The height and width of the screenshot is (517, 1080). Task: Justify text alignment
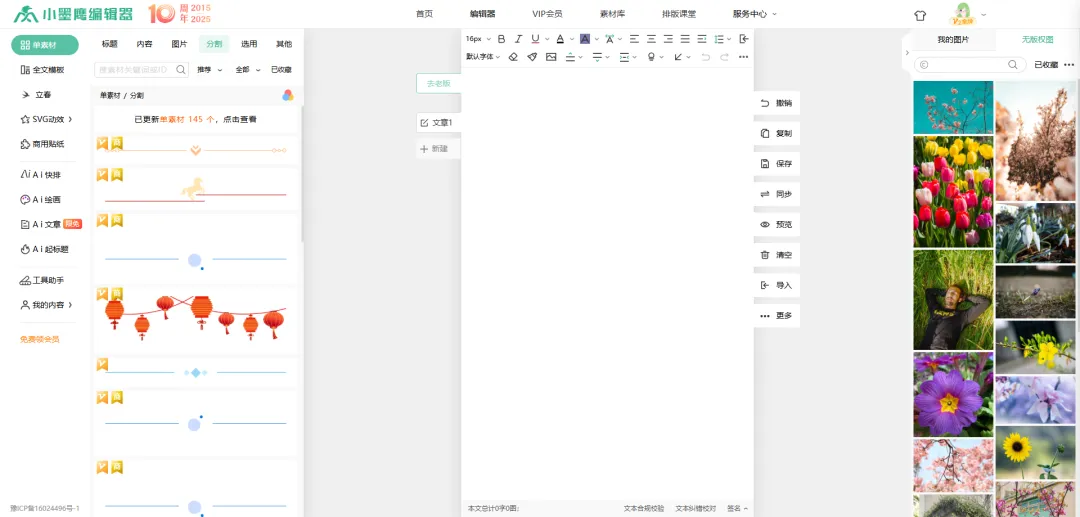pos(685,39)
